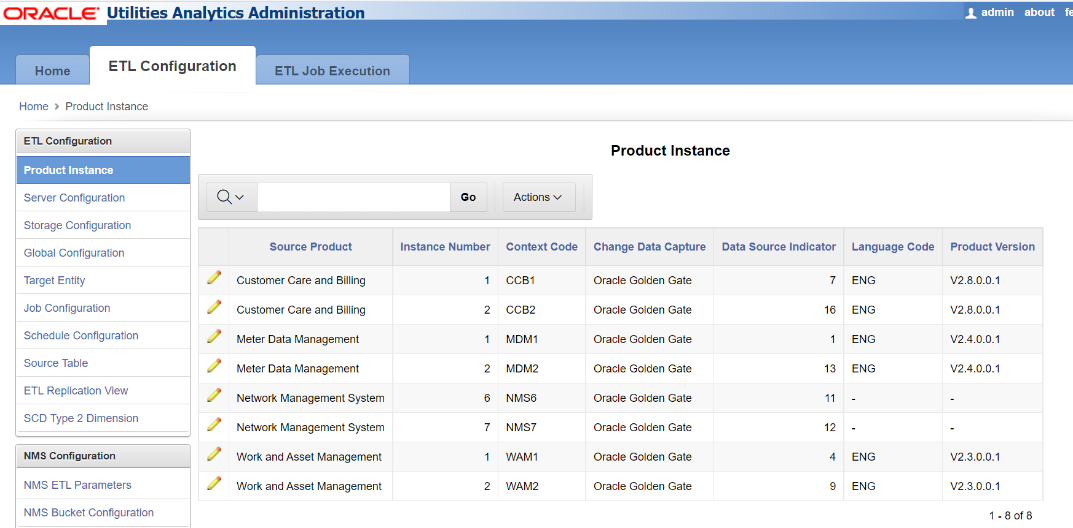
Task: Open Job Configuration in sidebar
Action: click(103, 308)
